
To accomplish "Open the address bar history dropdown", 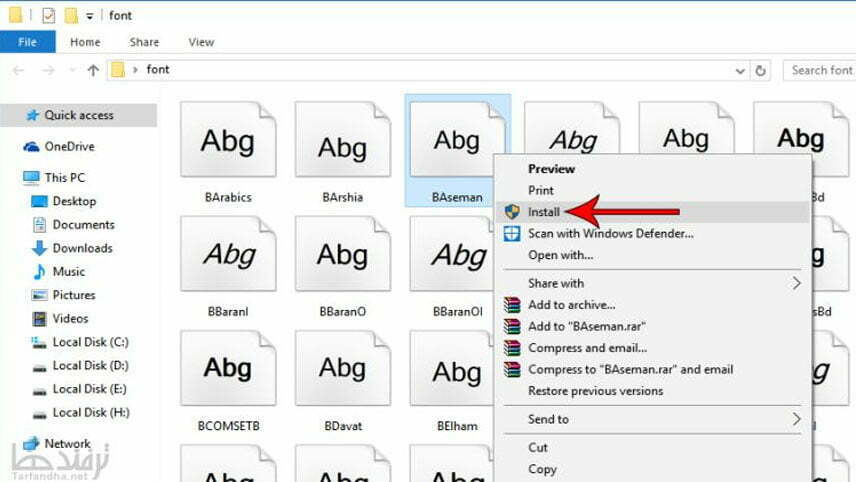I will [740, 71].
